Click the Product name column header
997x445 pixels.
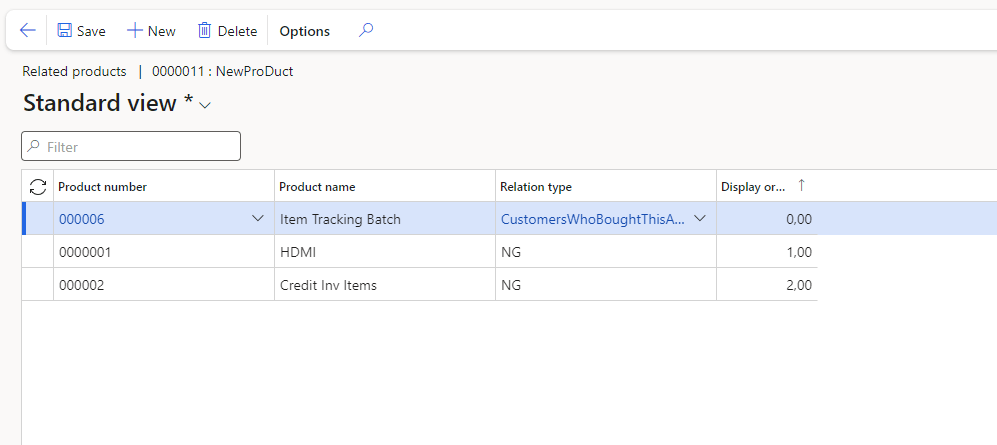[x=317, y=187]
